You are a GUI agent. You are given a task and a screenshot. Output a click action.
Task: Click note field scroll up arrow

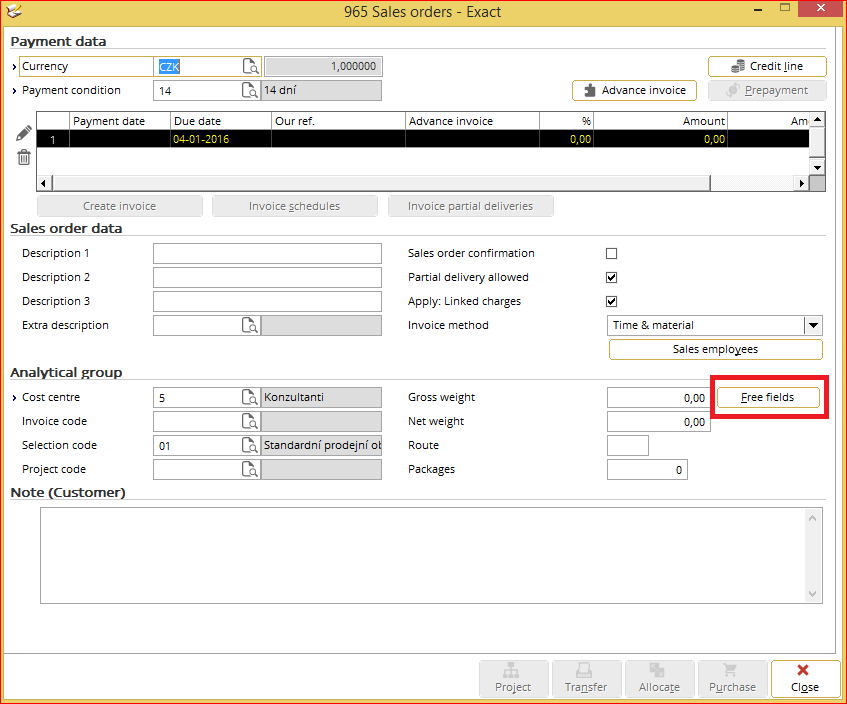click(812, 518)
